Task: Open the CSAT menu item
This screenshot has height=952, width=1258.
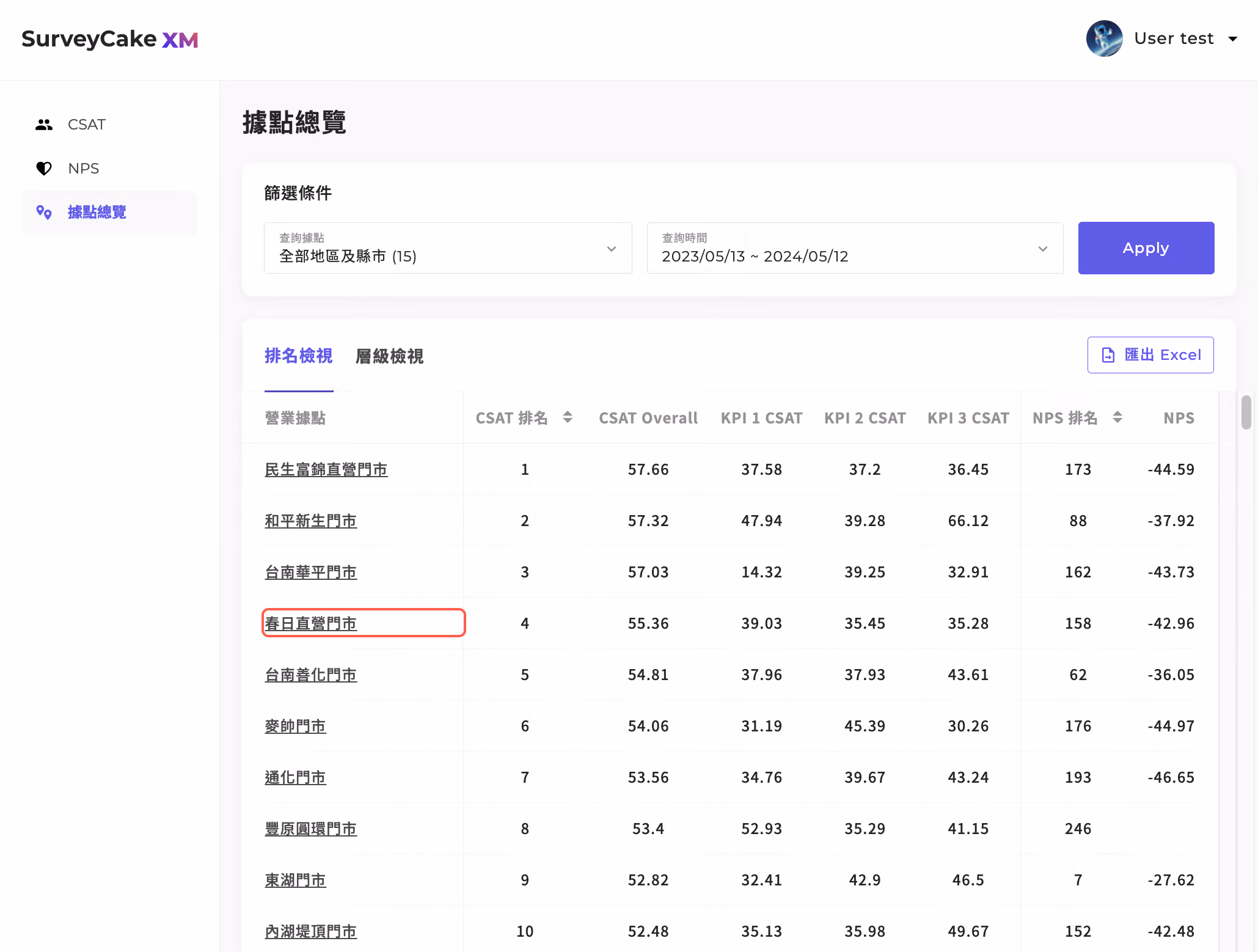Action: (x=110, y=125)
